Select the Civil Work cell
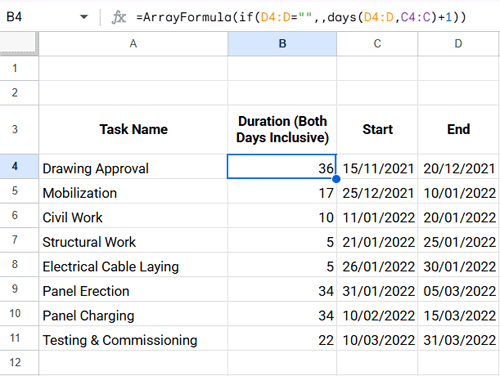Image resolution: width=500 pixels, height=376 pixels. (133, 216)
